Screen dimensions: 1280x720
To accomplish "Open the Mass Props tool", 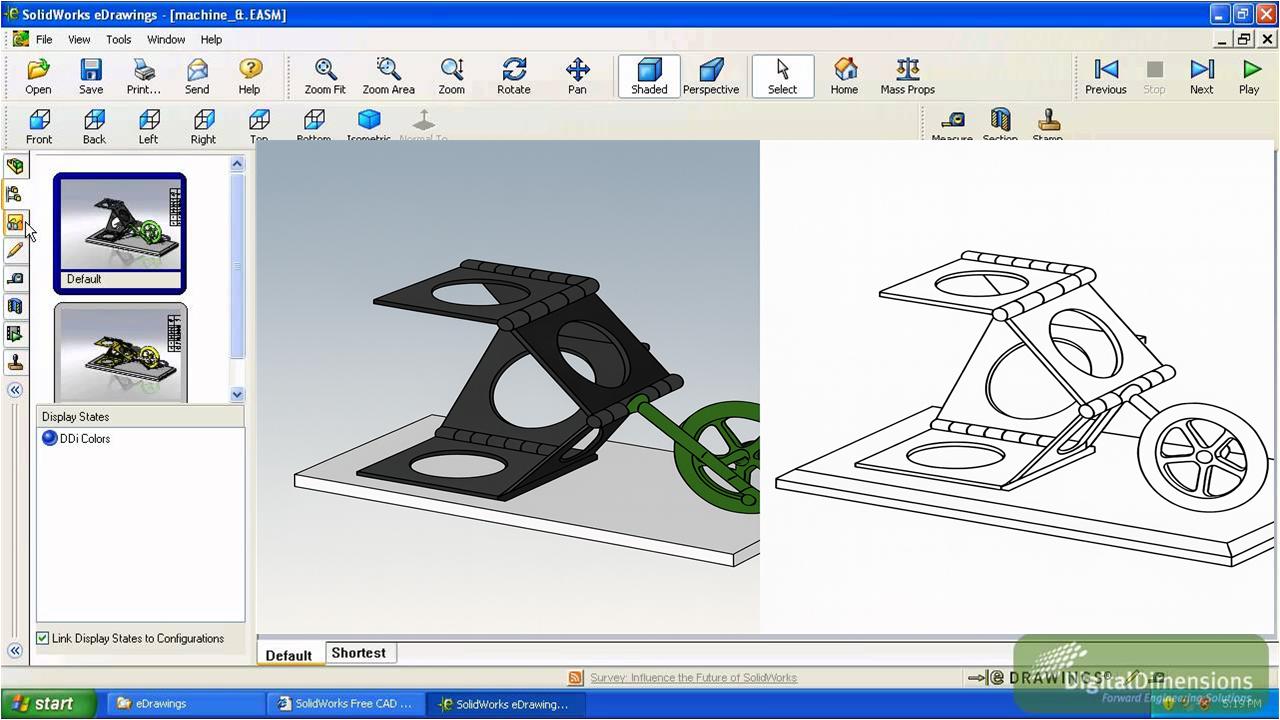I will coord(906,75).
